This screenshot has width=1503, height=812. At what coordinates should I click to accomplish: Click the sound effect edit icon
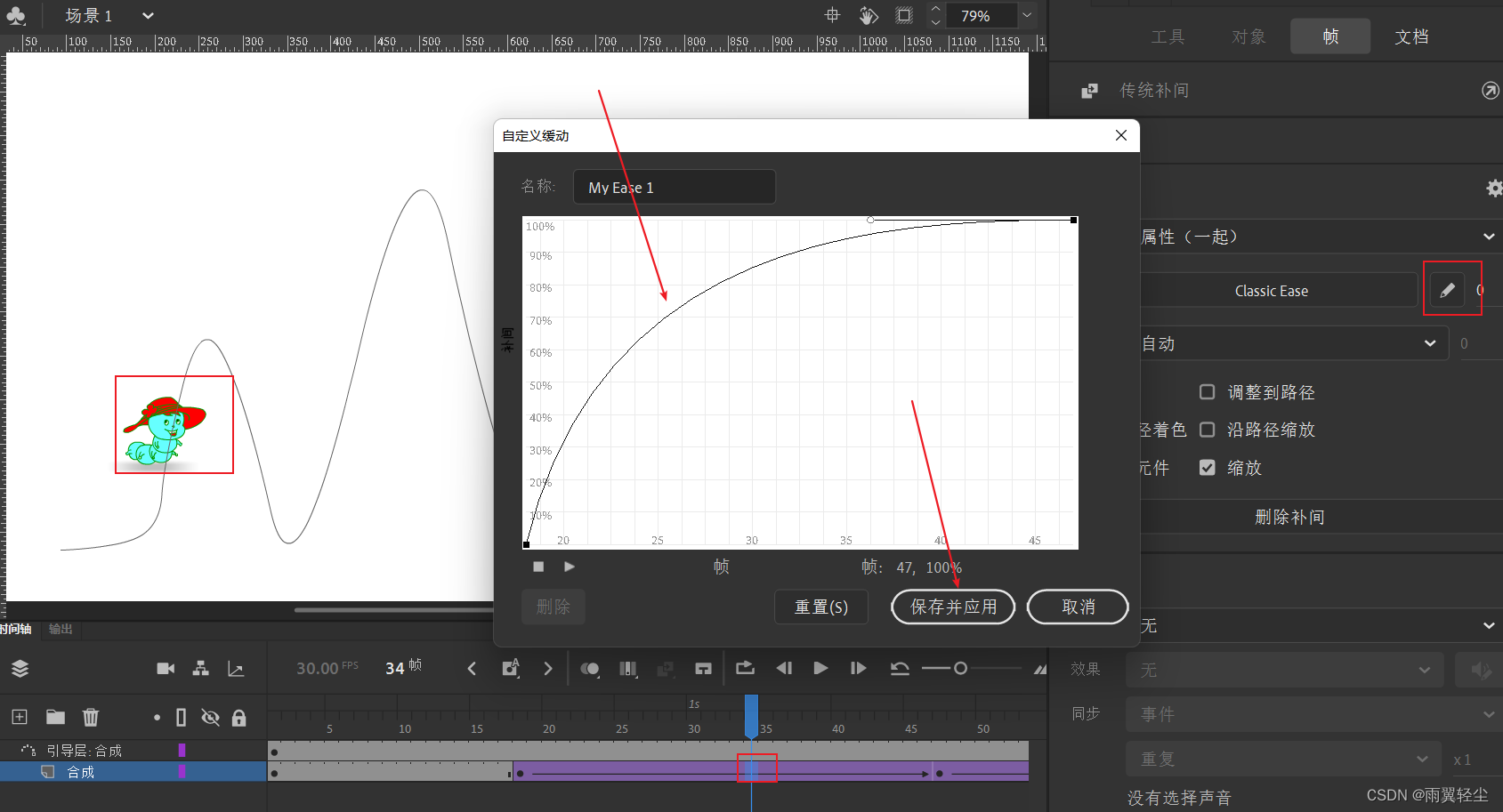(1480, 670)
